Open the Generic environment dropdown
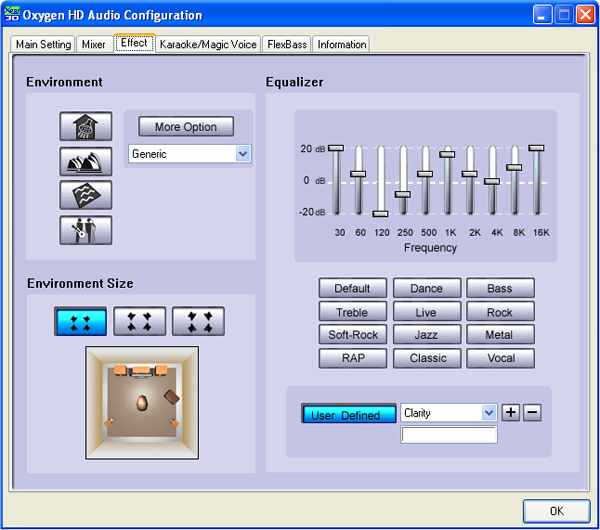This screenshot has width=600, height=530. coord(190,154)
